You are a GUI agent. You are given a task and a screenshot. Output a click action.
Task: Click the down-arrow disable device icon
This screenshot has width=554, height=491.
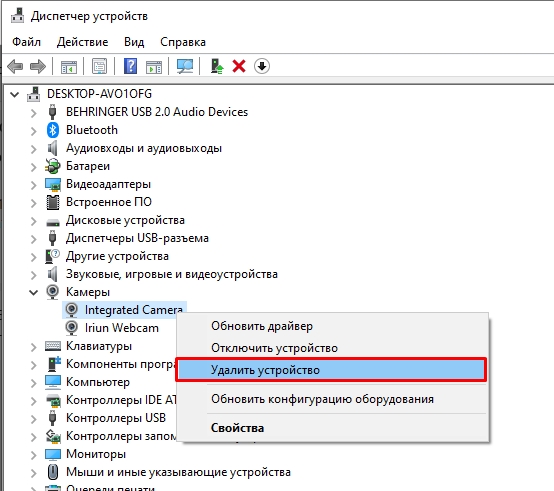tap(262, 66)
